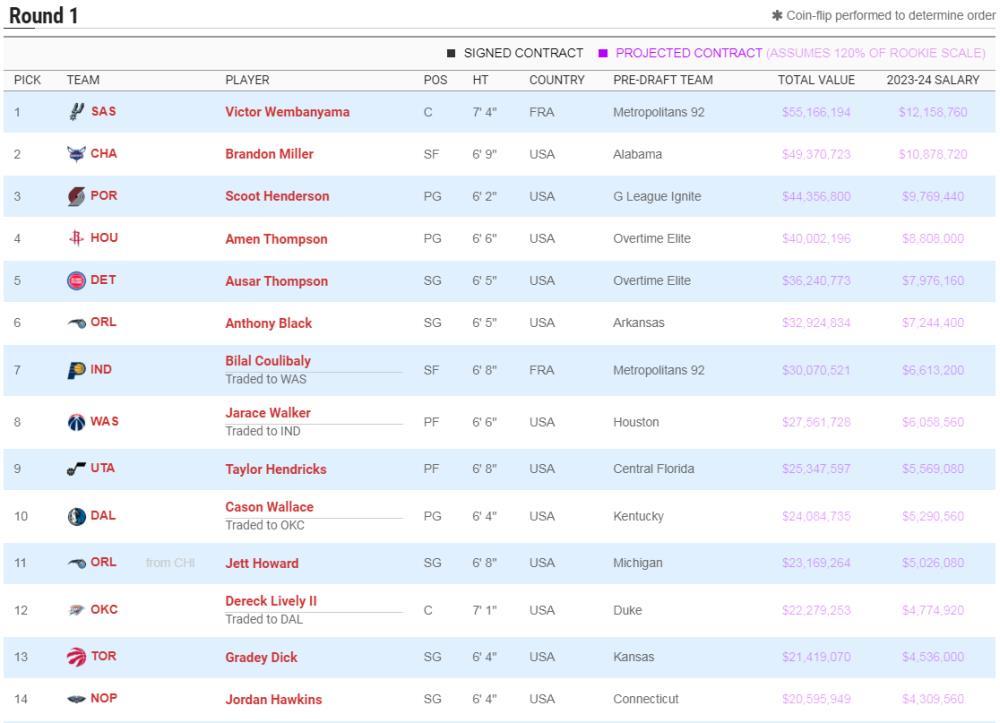The height and width of the screenshot is (723, 1000).
Task: Click the Portland Trail Blazers logo icon
Action: (x=76, y=196)
